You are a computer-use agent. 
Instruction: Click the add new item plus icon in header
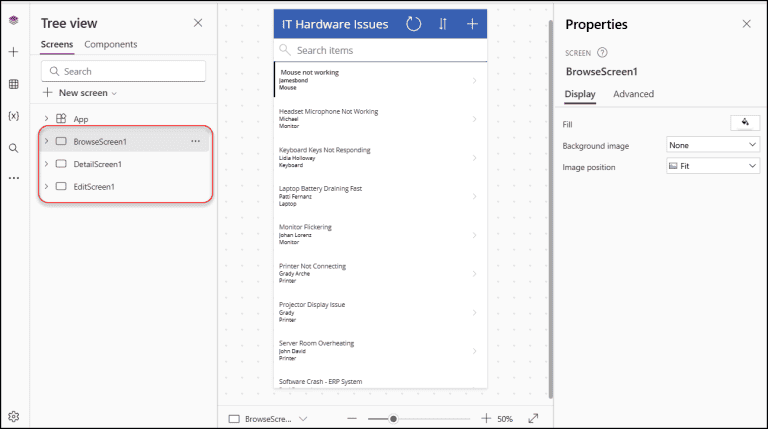pos(472,24)
